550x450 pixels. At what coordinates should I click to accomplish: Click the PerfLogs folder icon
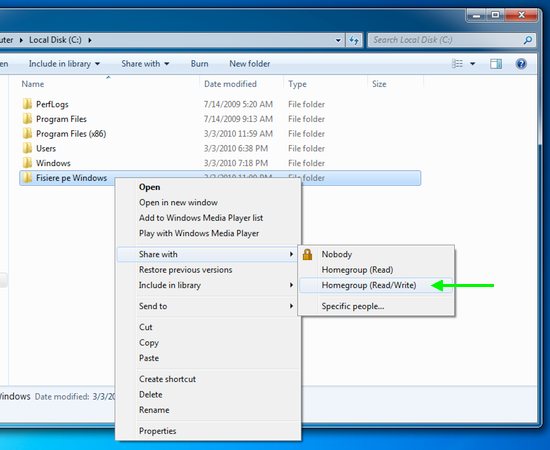(27, 104)
